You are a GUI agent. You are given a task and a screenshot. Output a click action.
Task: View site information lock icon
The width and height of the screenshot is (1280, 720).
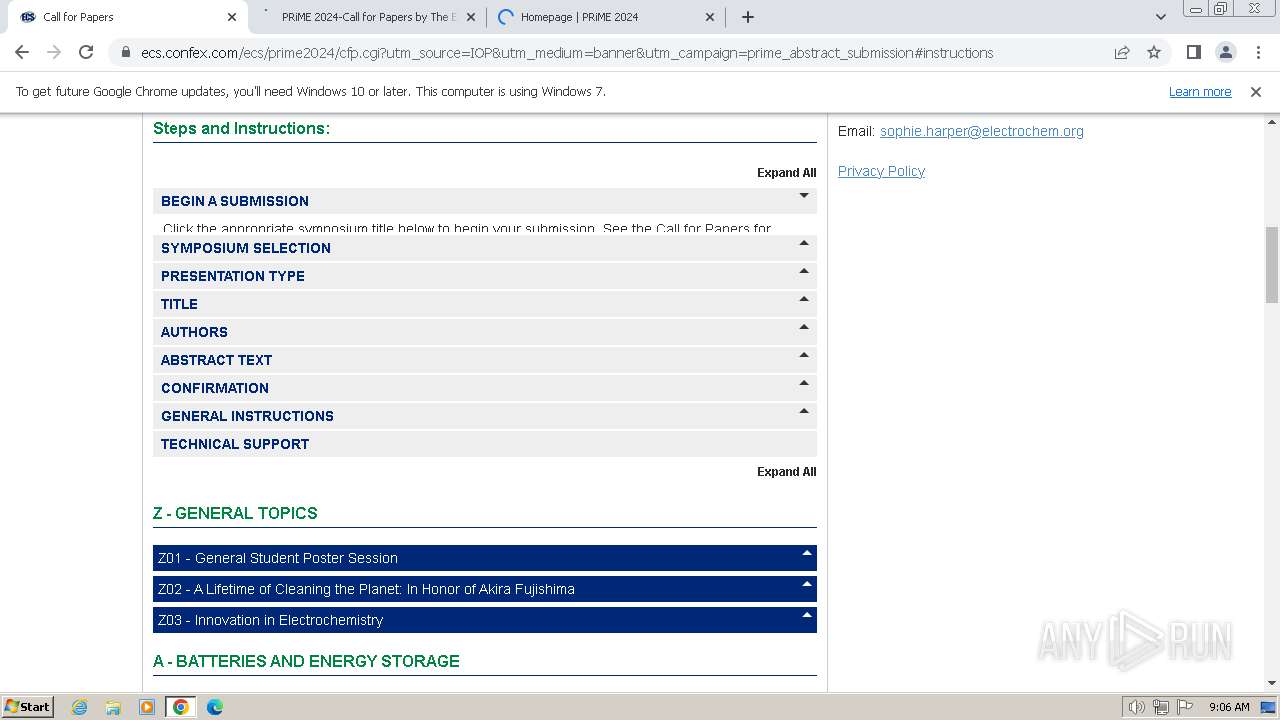click(126, 53)
